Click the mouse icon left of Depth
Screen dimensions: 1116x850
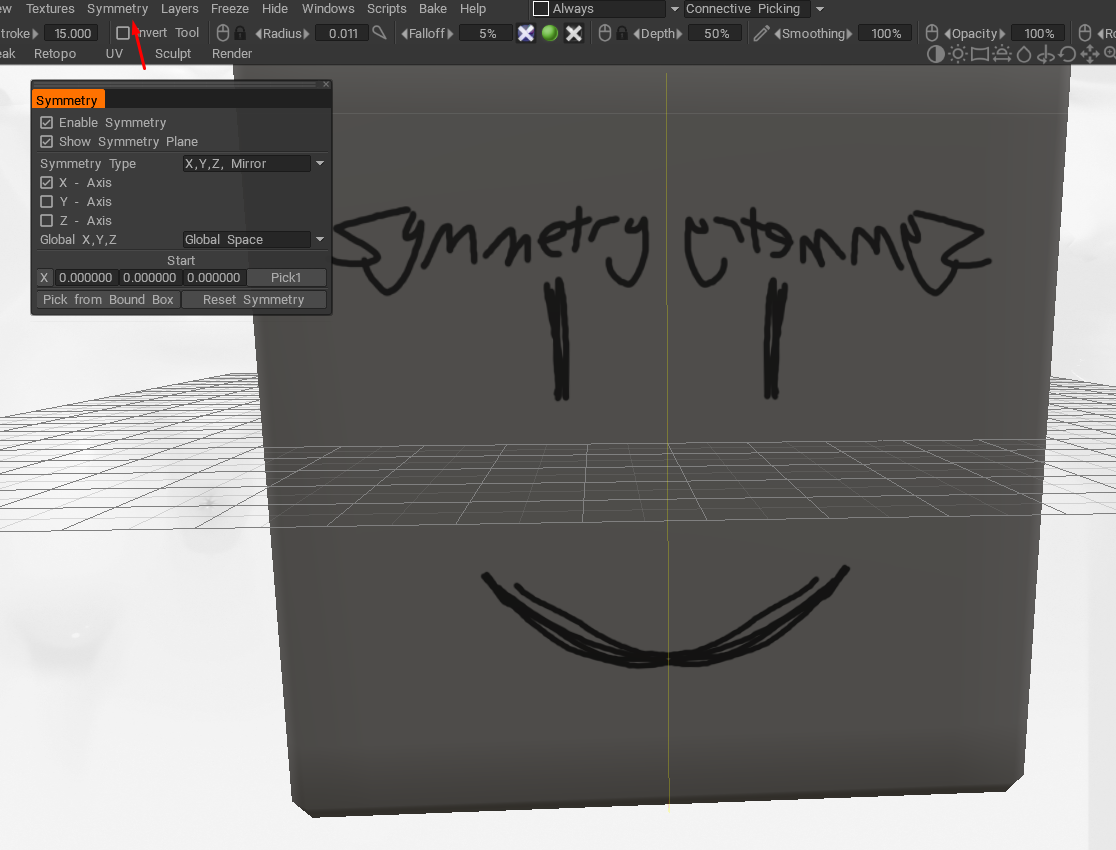tap(605, 33)
